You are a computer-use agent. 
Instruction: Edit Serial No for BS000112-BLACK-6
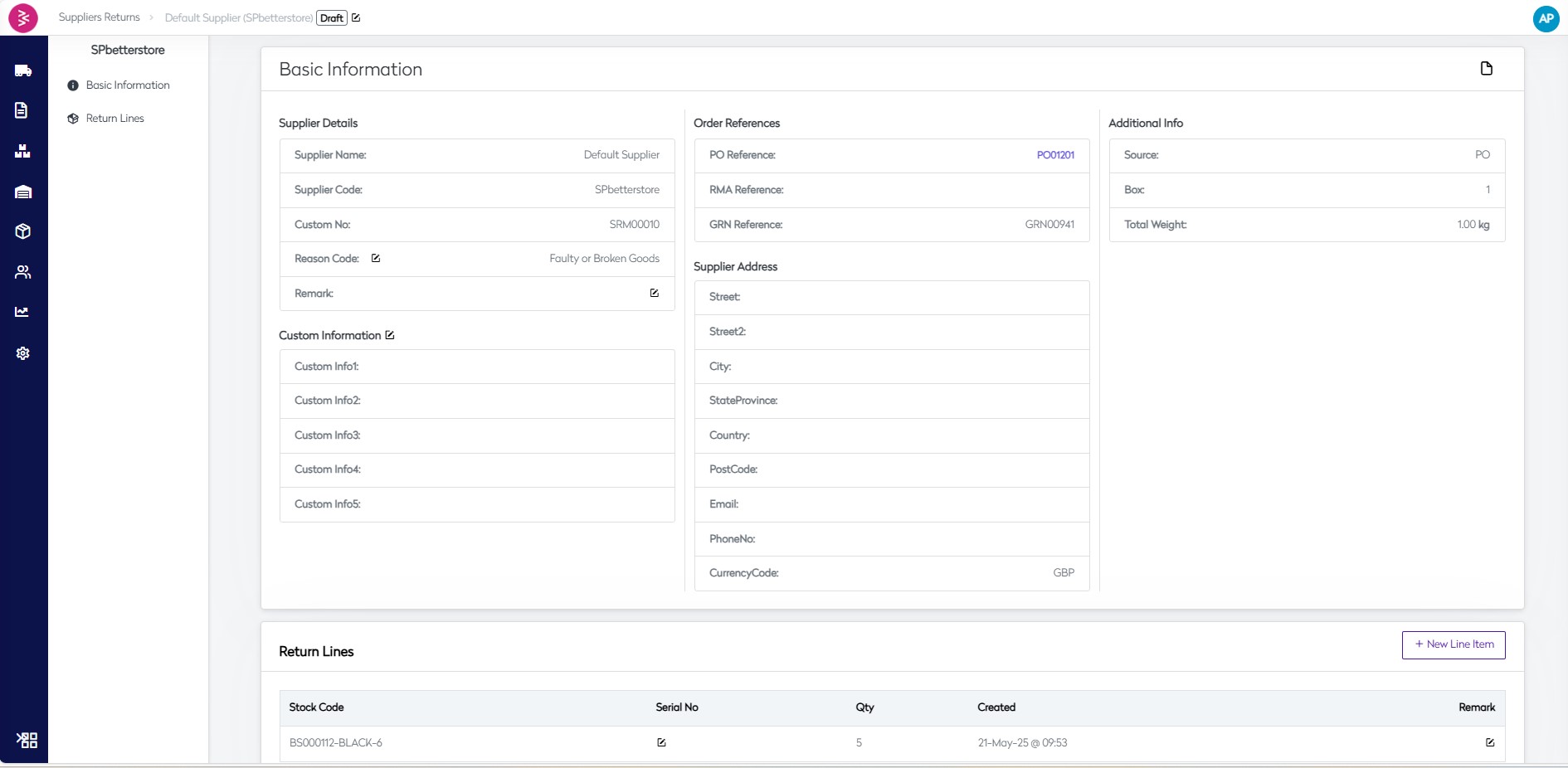(x=661, y=742)
